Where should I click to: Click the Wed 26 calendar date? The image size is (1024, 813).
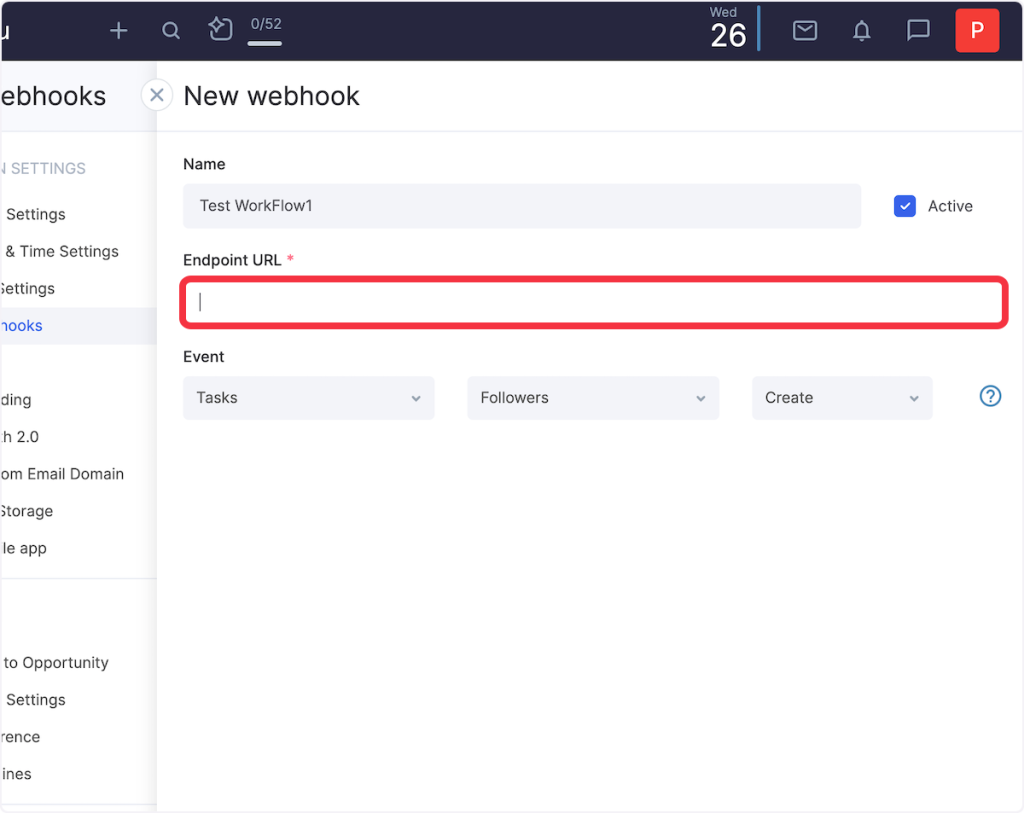[x=727, y=28]
